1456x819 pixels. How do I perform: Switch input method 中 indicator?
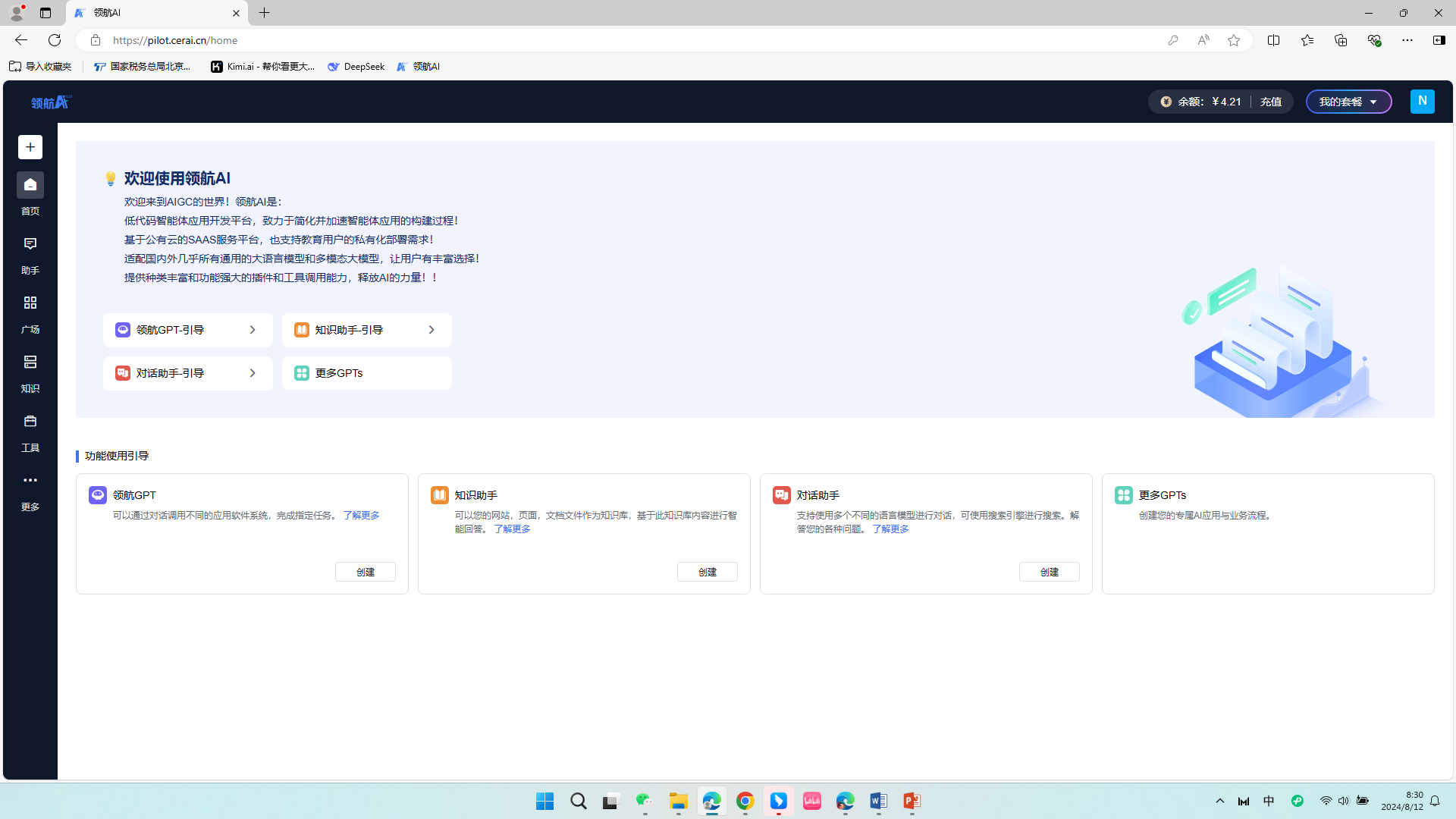(x=1269, y=802)
